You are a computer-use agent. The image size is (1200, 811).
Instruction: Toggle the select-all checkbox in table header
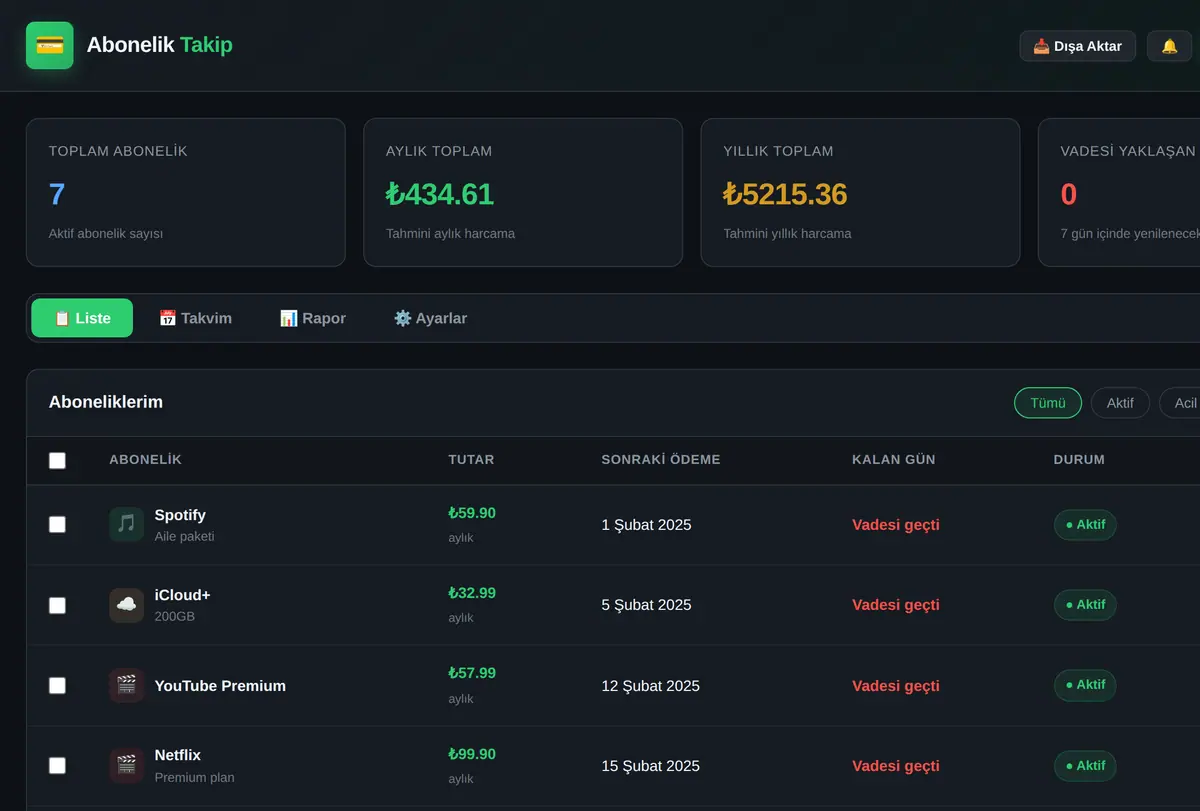coord(57,460)
